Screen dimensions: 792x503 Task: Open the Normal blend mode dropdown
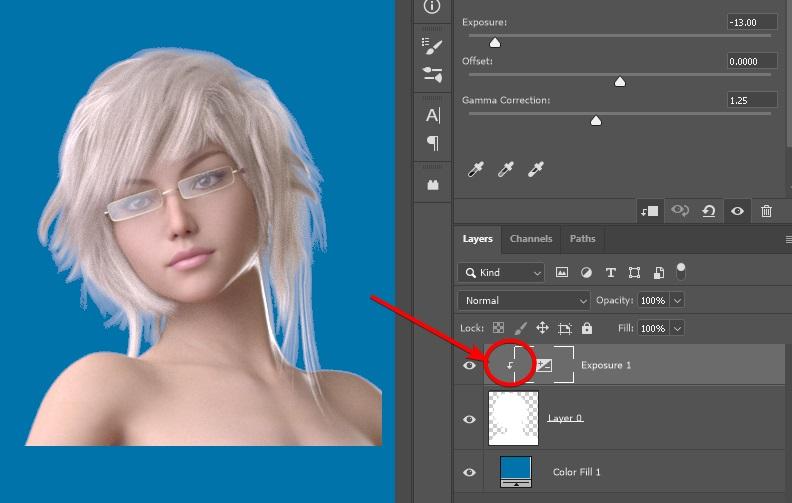coord(524,300)
